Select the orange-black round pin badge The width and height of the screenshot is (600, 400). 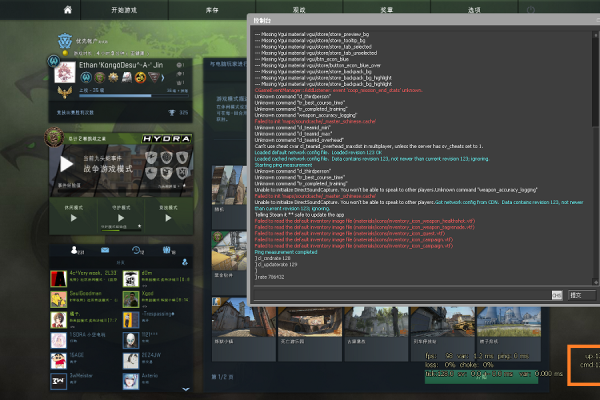(140, 78)
